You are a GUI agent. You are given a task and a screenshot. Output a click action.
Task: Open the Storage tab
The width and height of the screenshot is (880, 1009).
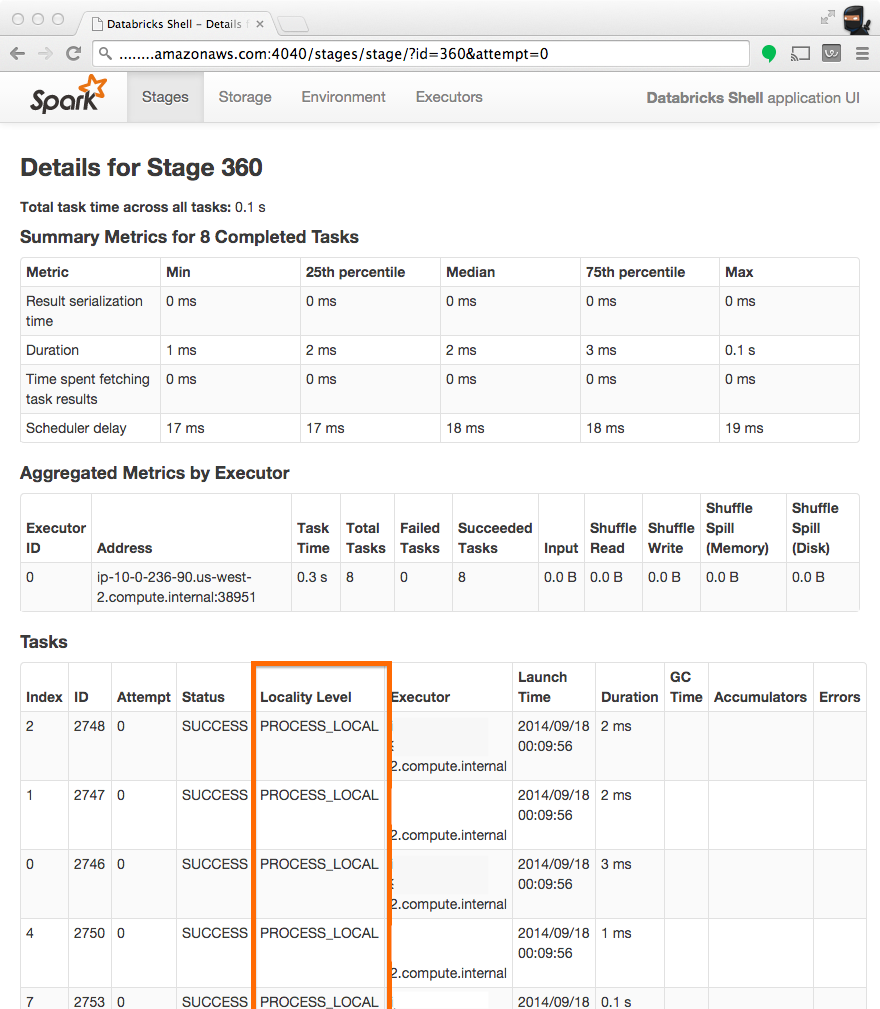coord(245,97)
